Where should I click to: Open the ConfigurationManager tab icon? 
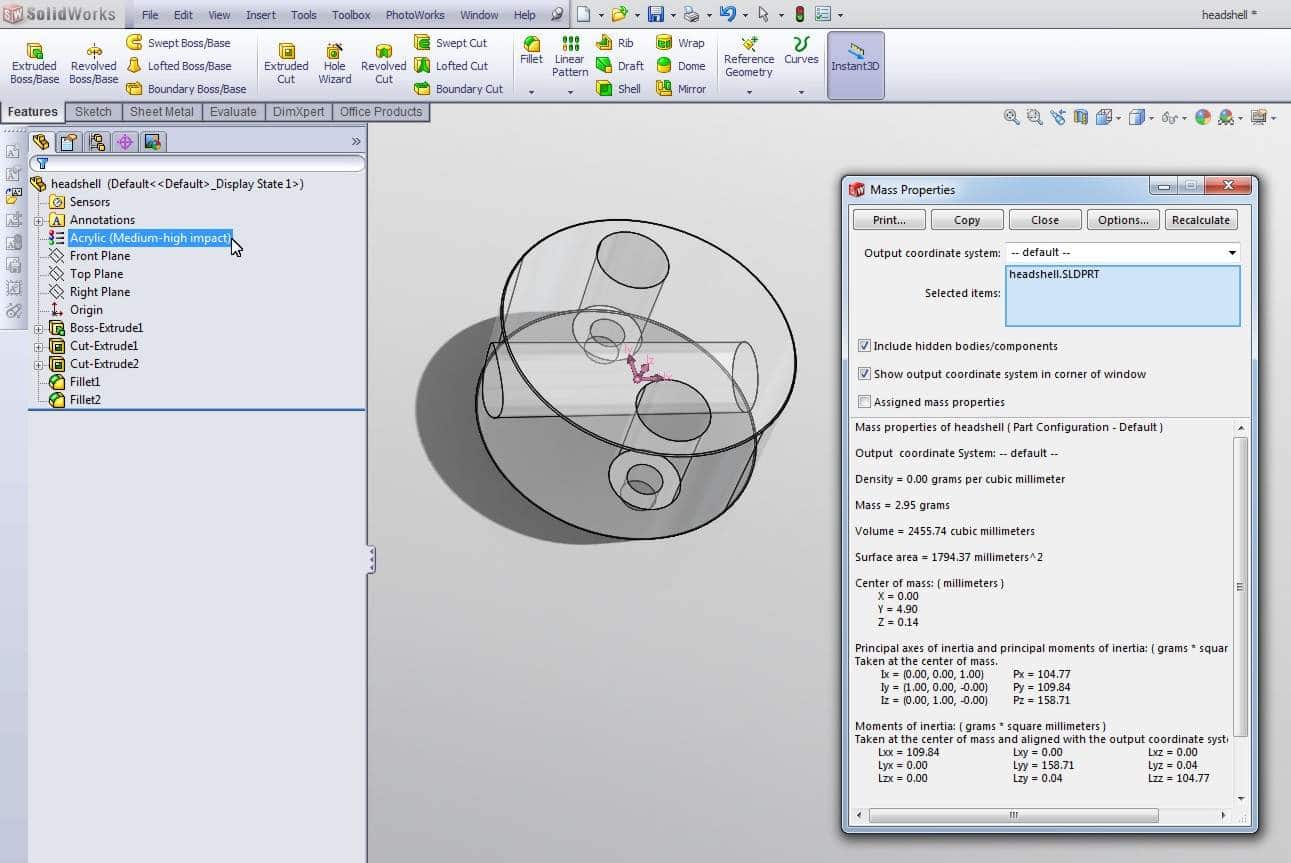pos(97,142)
